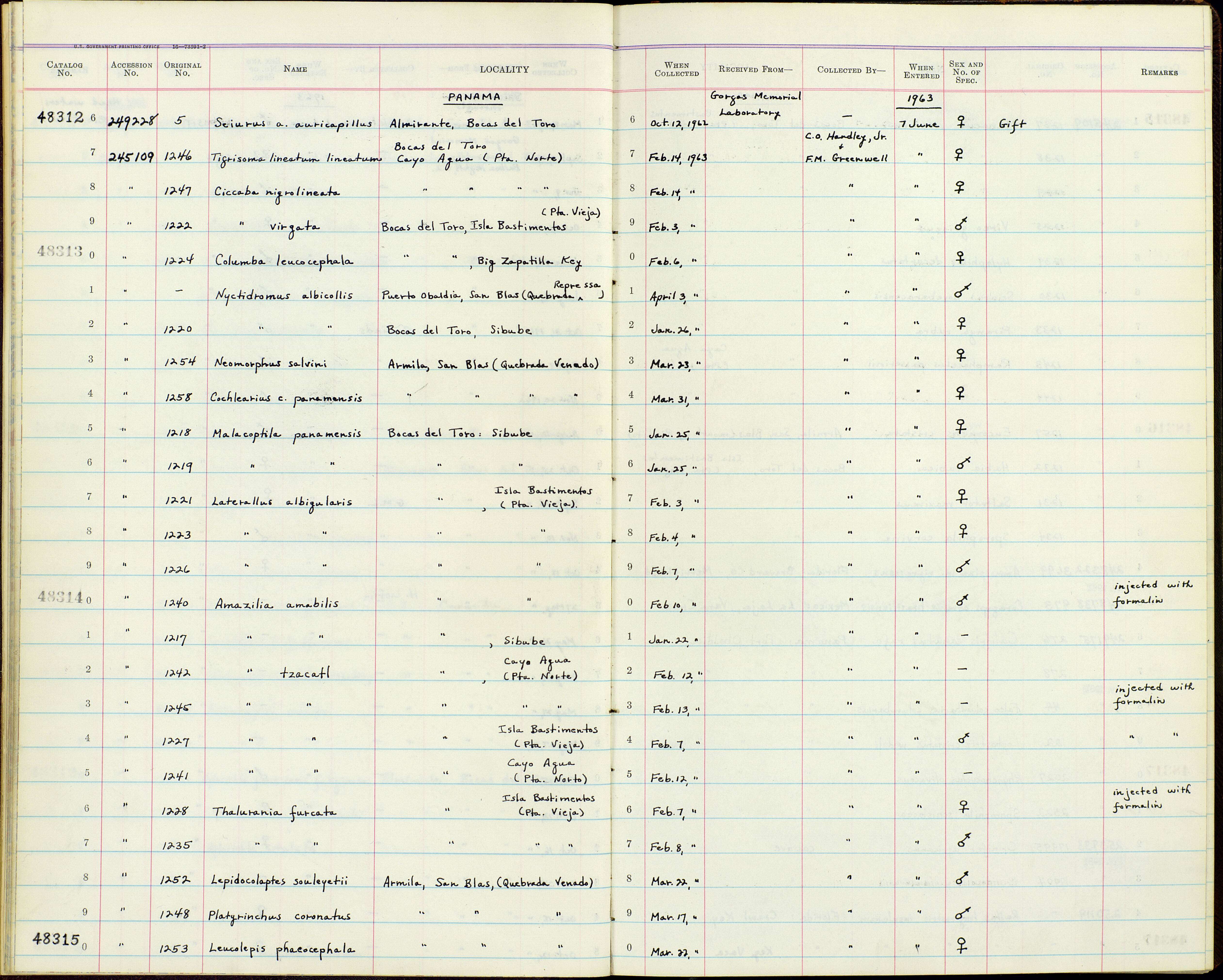Click the 'Original No.' column header
Viewport: 1223px width, 980px height.
click(183, 69)
